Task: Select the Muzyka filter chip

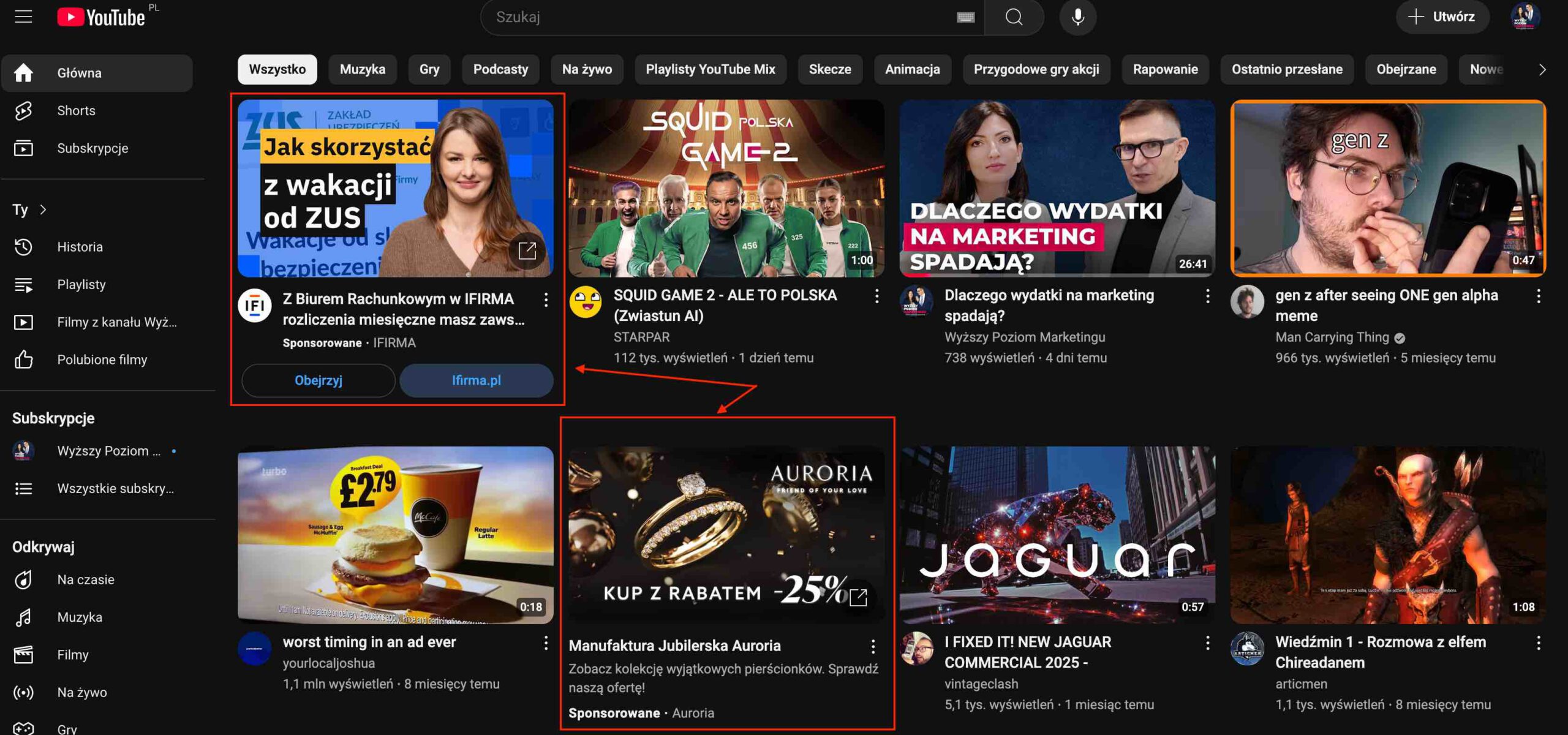Action: [x=362, y=69]
